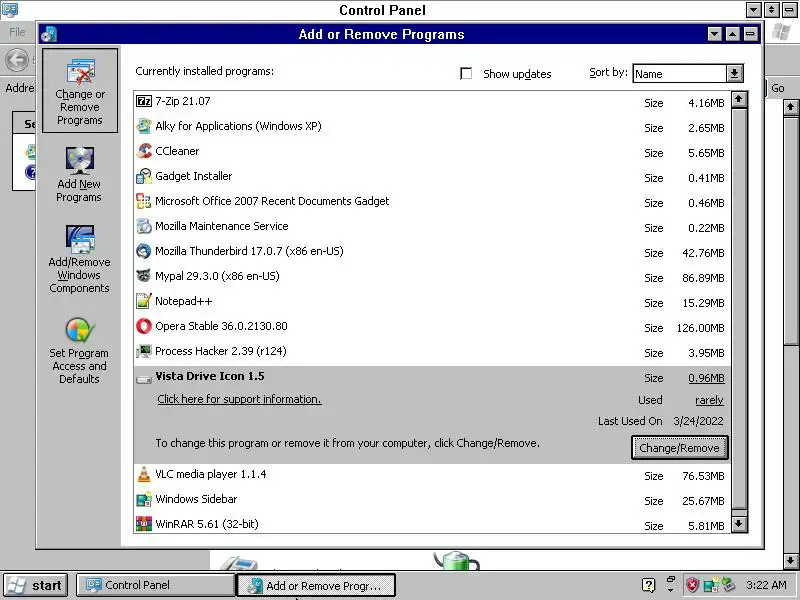Open the File menu in Control Panel
This screenshot has height=600, width=800.
point(17,32)
